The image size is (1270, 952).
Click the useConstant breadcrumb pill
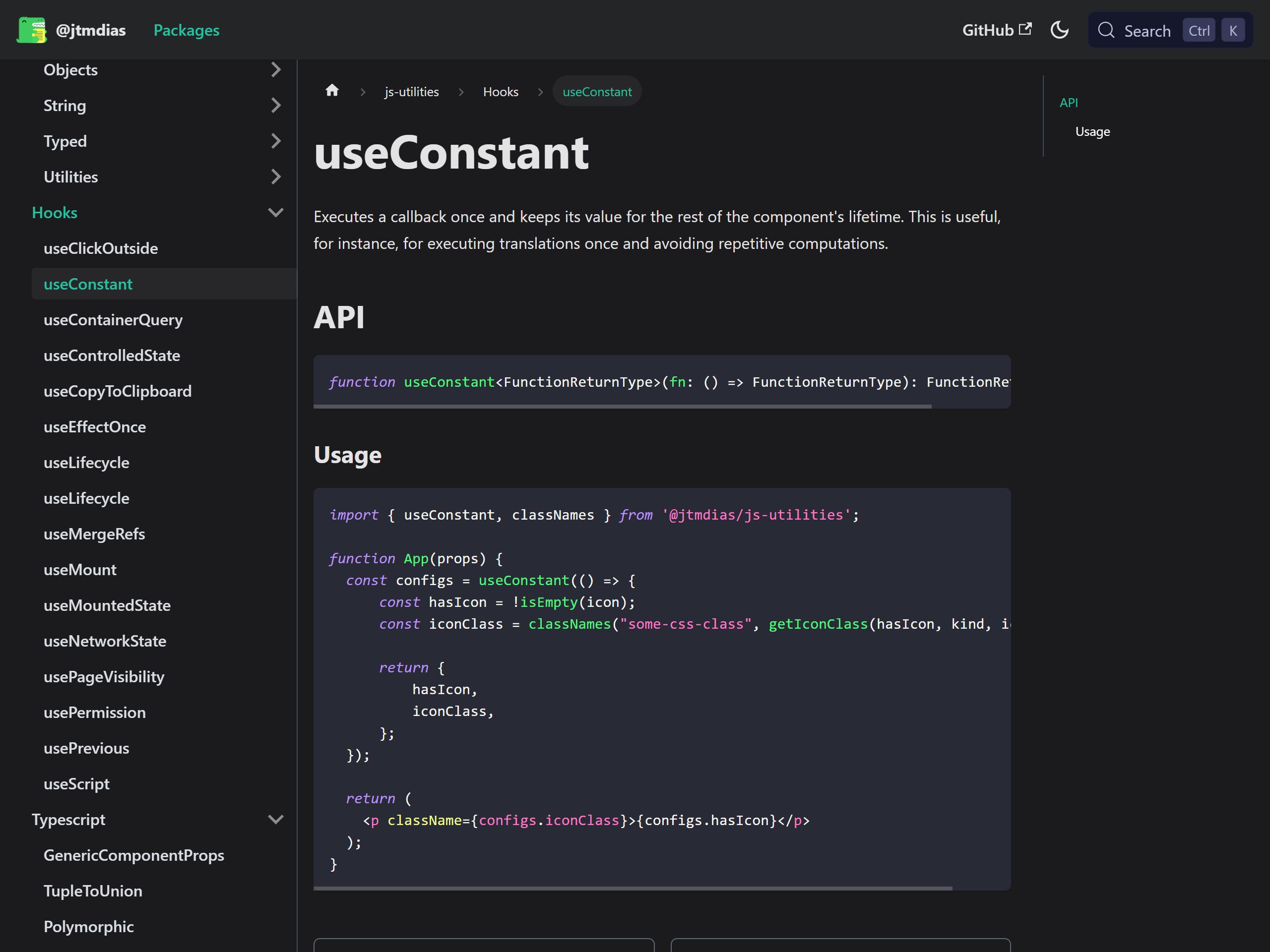597,91
